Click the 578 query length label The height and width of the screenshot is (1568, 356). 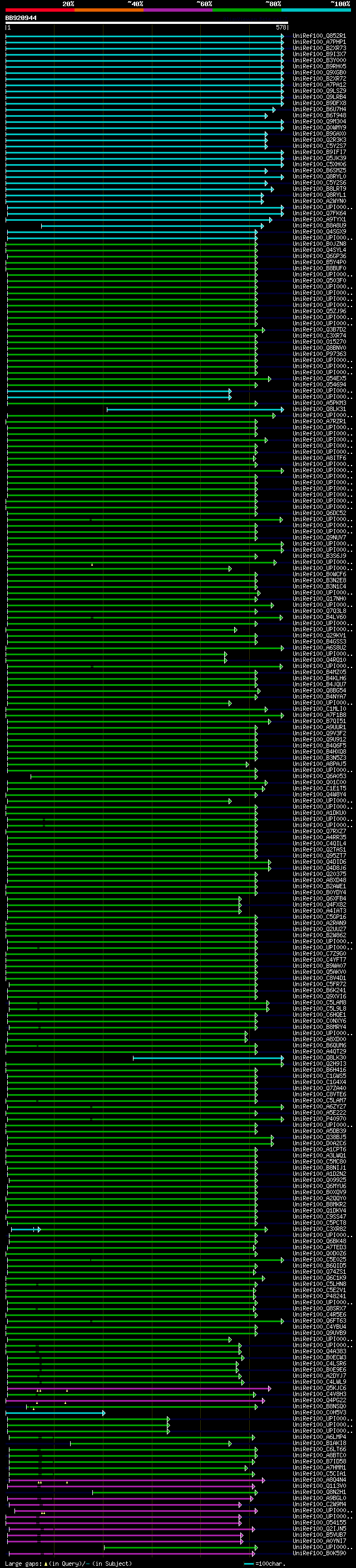[281, 27]
